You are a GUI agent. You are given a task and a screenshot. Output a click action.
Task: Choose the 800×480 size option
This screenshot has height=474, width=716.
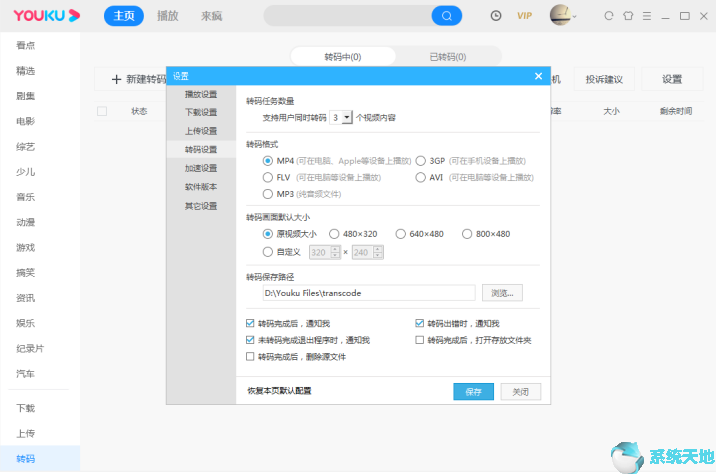467,234
